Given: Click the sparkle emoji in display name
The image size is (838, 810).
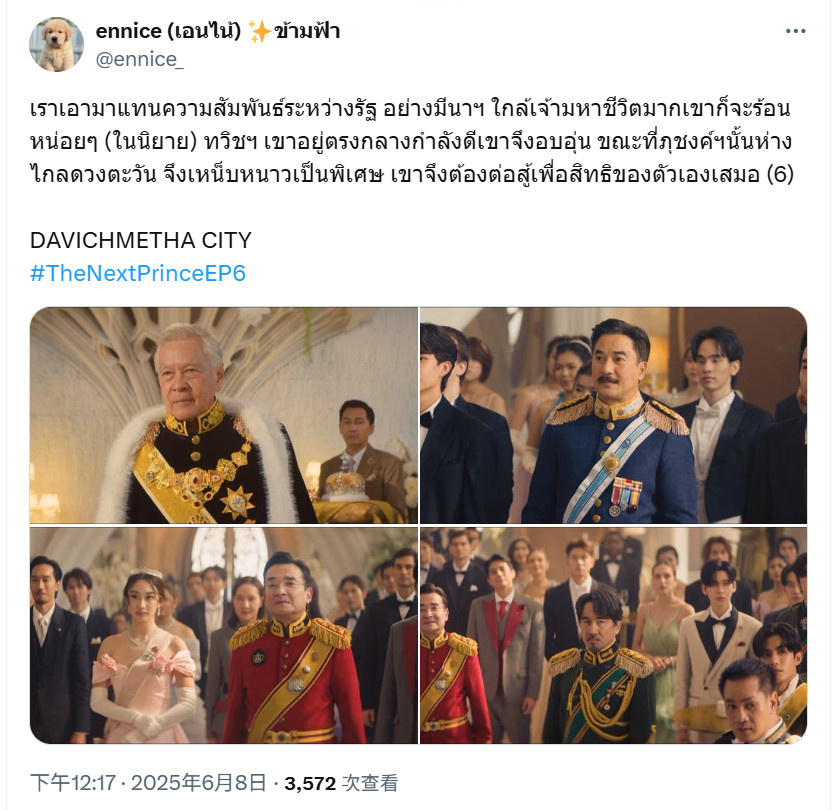Looking at the screenshot, I should pos(260,32).
